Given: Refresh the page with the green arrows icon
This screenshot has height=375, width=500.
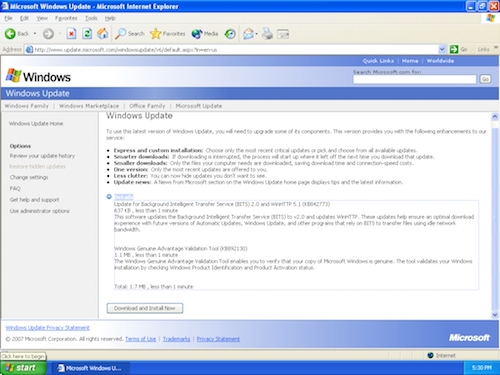Looking at the screenshot, I should pos(87,34).
